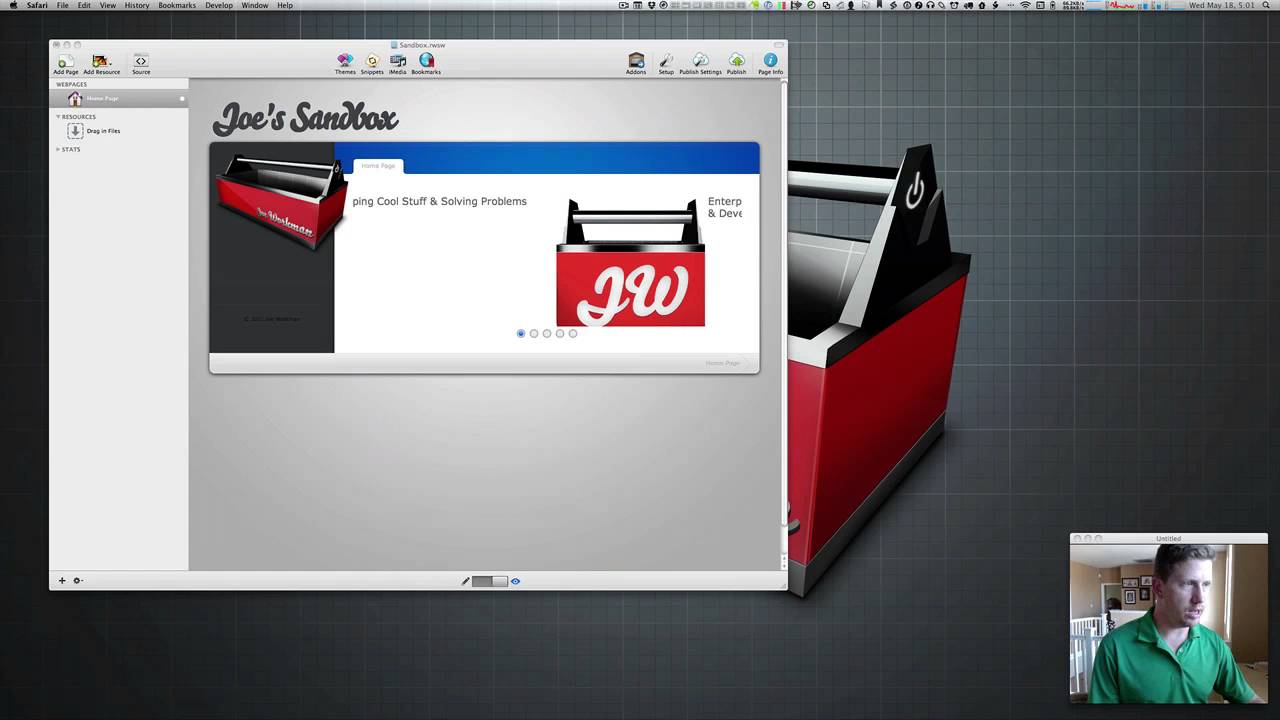This screenshot has width=1280, height=720.
Task: Click the Wi-Fi status icon
Action: coord(1025,5)
